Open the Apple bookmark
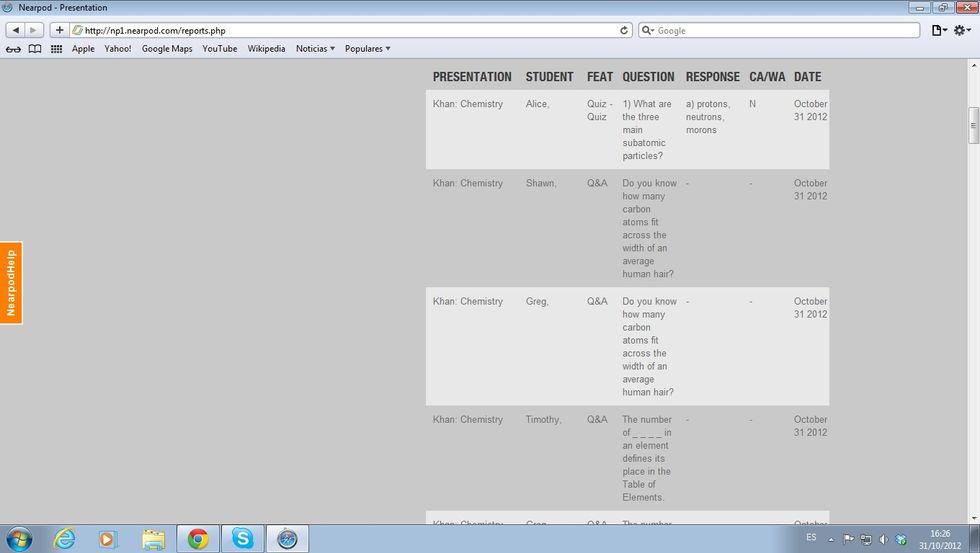 click(83, 49)
